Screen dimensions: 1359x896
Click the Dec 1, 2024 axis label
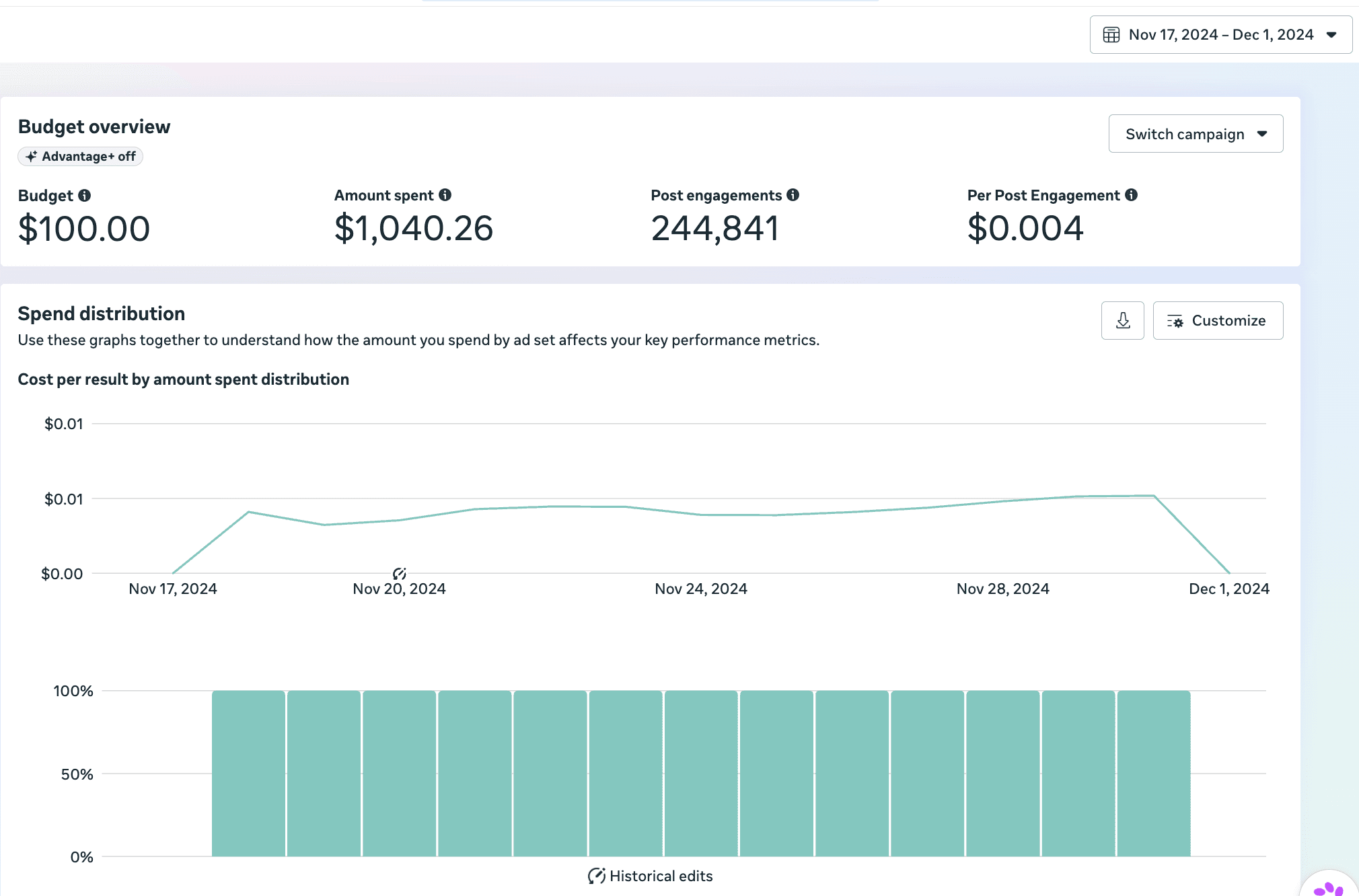click(1229, 589)
